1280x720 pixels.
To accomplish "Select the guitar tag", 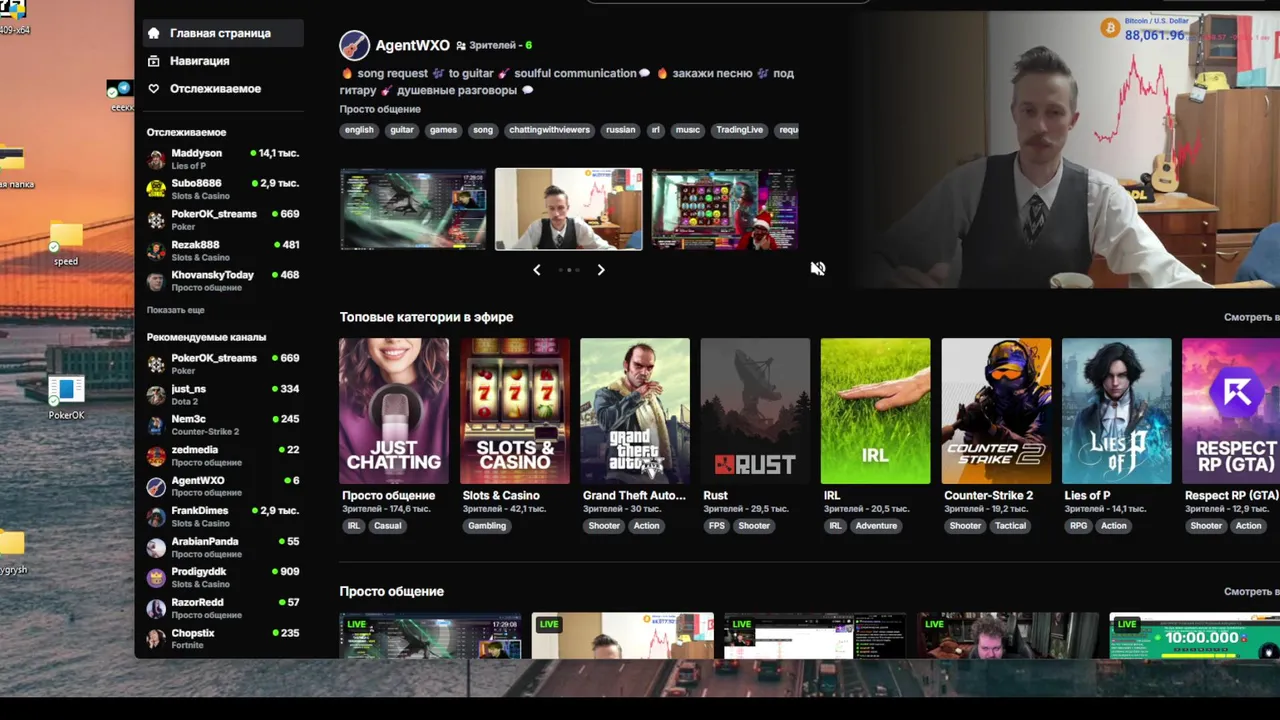I will point(402,130).
